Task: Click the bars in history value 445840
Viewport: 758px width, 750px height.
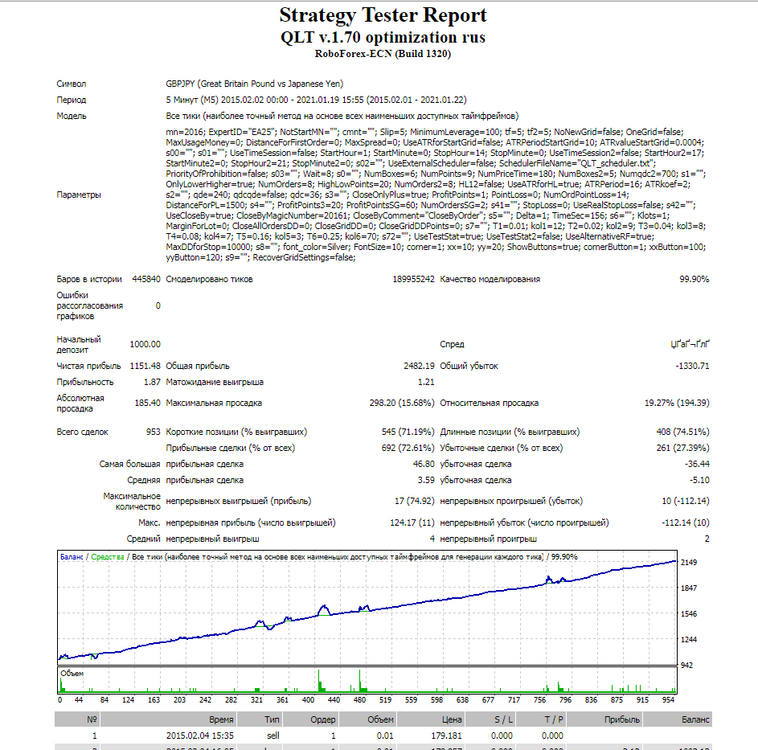Action: point(146,279)
